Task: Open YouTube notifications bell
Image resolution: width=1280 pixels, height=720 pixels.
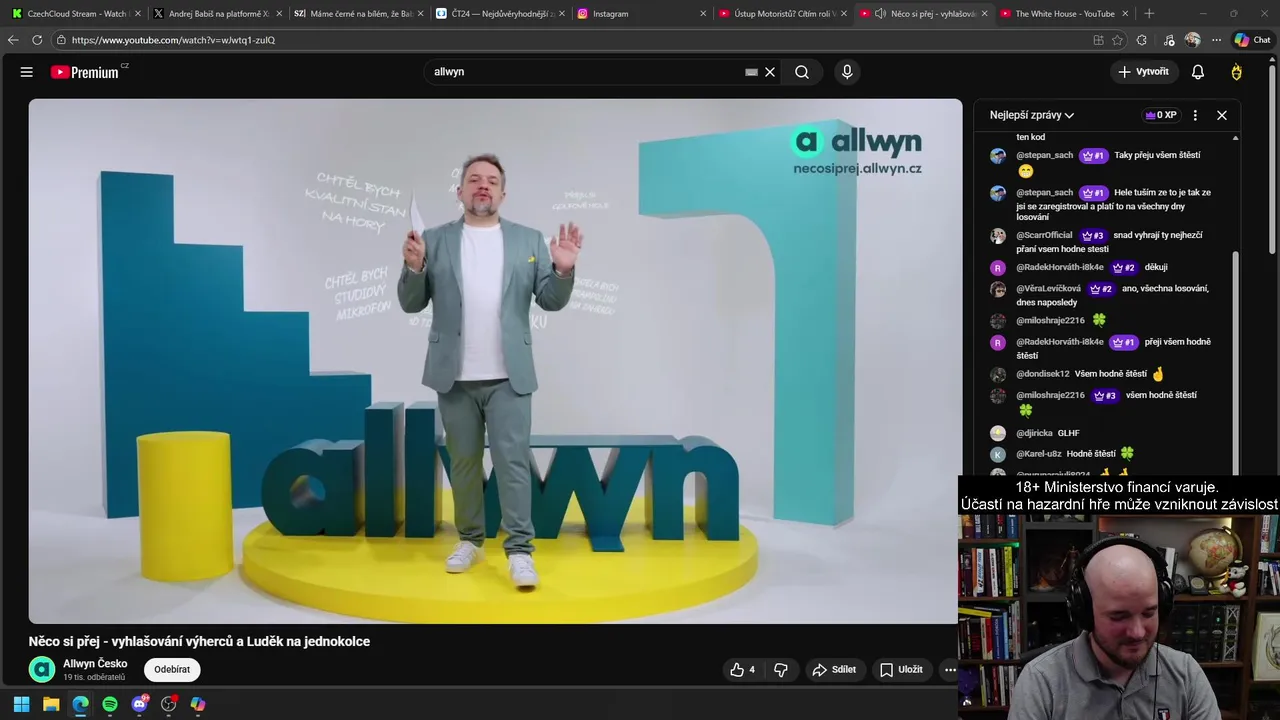Action: point(1198,72)
